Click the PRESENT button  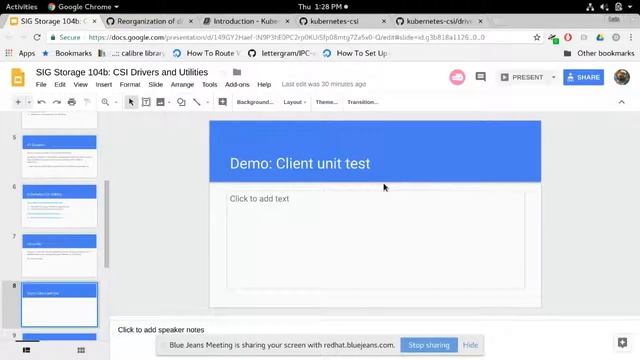[x=522, y=77]
